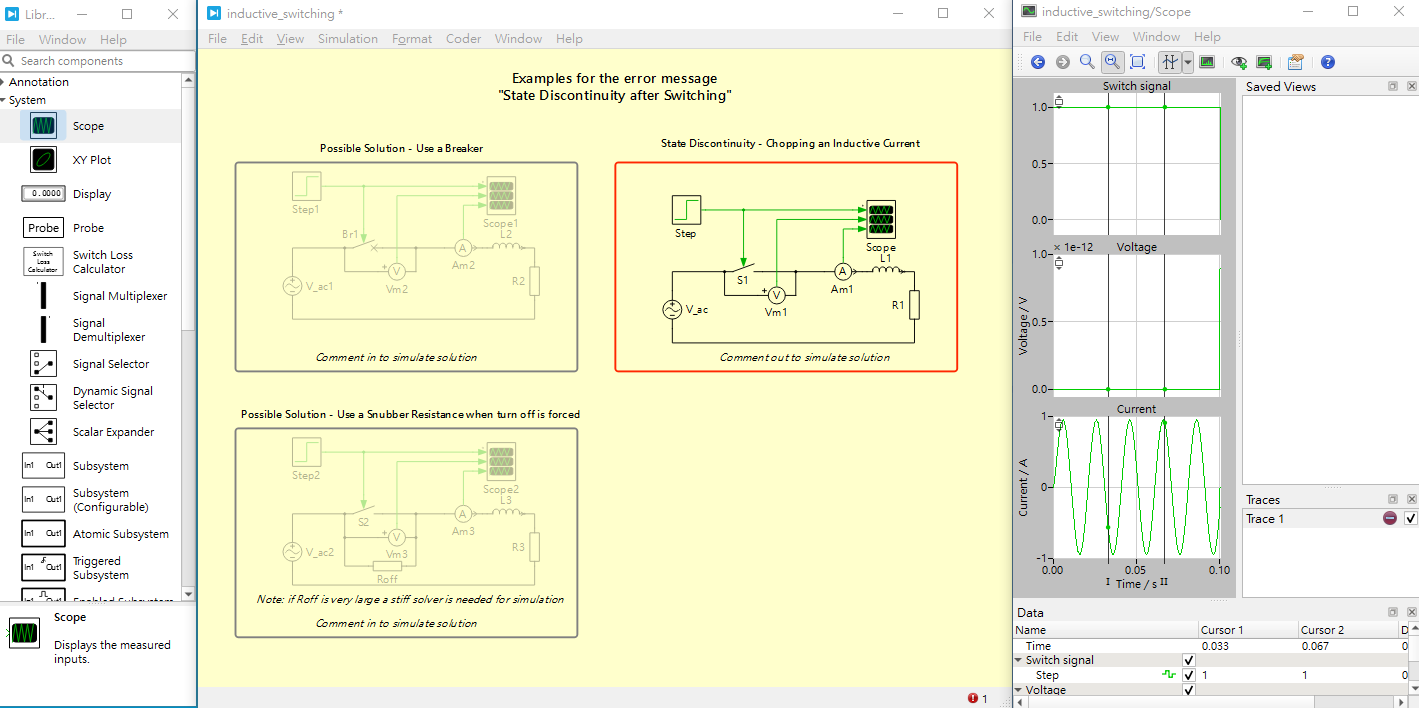
Task: Click the Cursor 1 column header
Action: pyautogui.click(x=1247, y=630)
